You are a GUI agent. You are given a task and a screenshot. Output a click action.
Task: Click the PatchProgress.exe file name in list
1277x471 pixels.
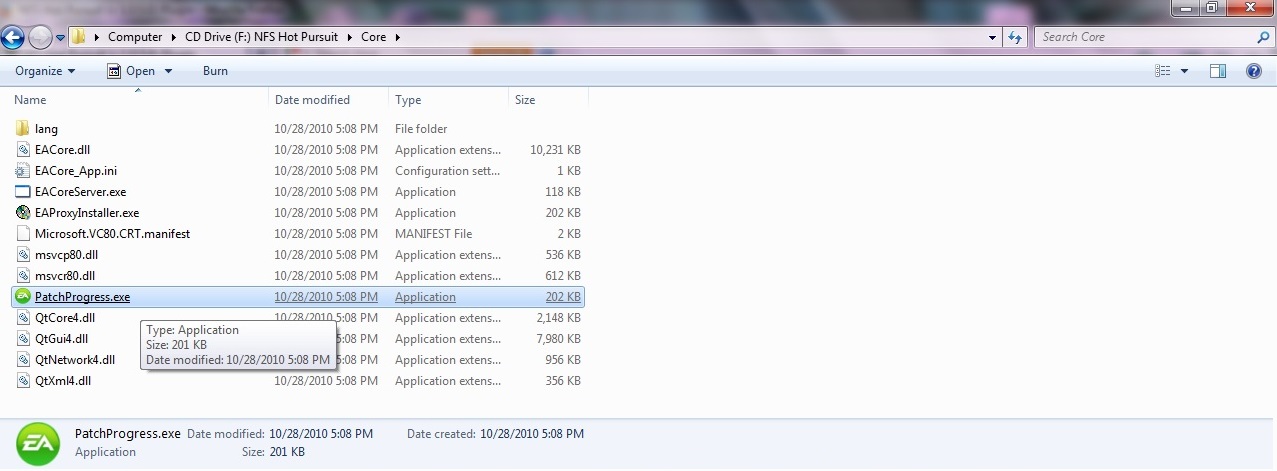pos(82,297)
